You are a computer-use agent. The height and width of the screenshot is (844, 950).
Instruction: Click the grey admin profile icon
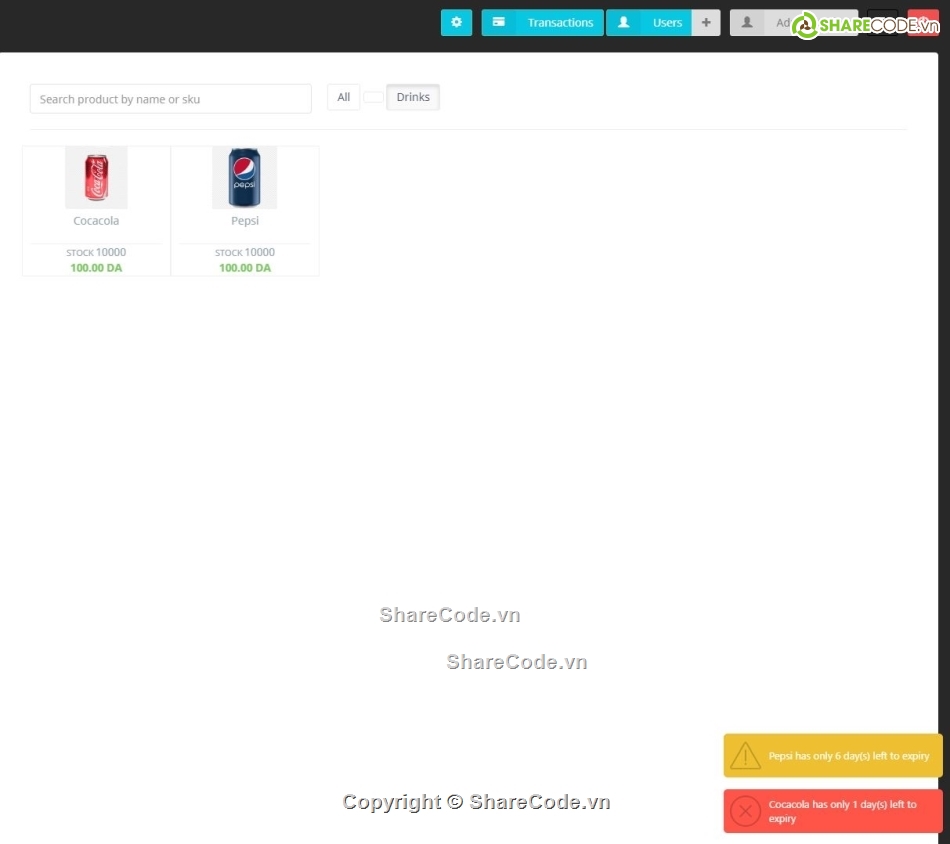[746, 23]
